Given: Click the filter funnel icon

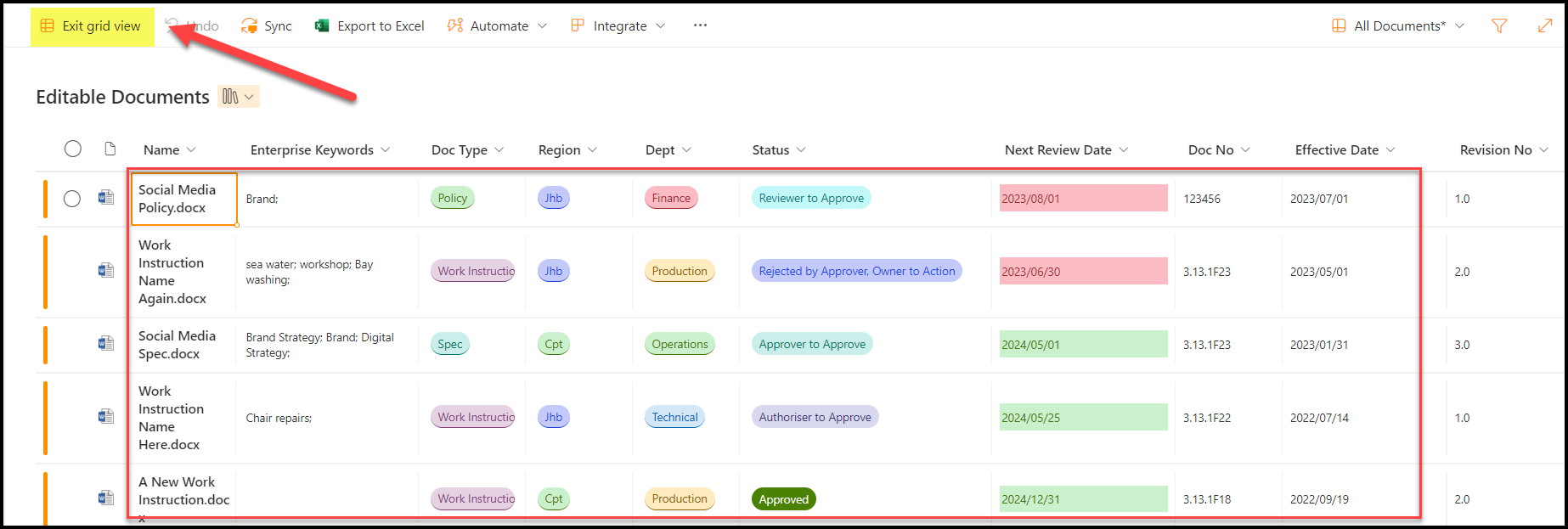Looking at the screenshot, I should (1499, 26).
